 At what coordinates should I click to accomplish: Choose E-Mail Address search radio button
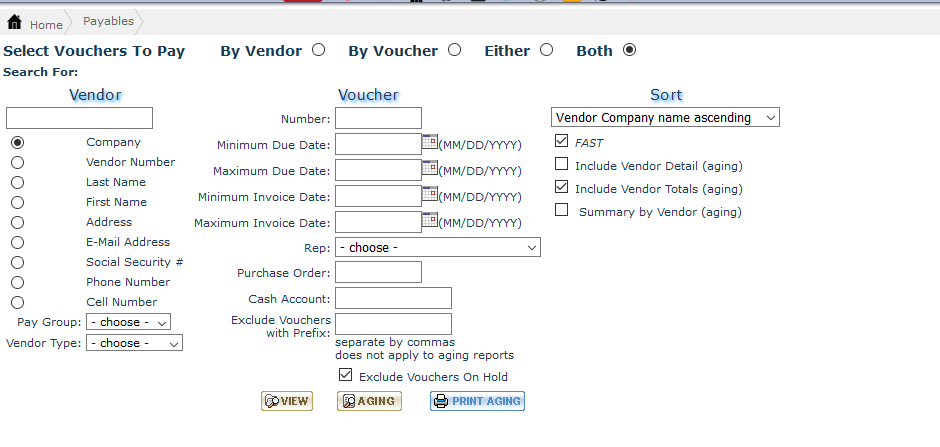click(x=17, y=243)
